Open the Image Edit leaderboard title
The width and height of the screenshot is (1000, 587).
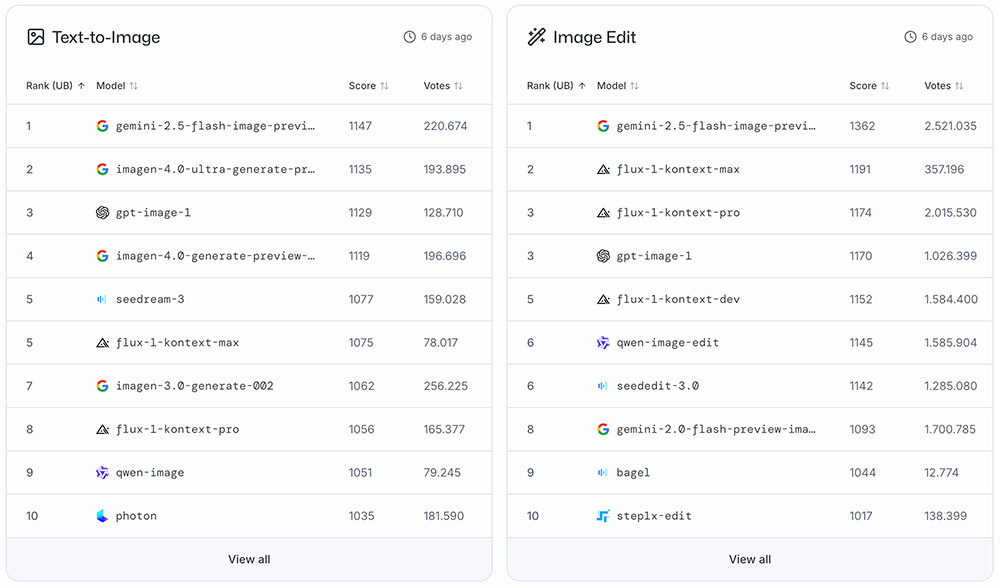pyautogui.click(x=594, y=38)
